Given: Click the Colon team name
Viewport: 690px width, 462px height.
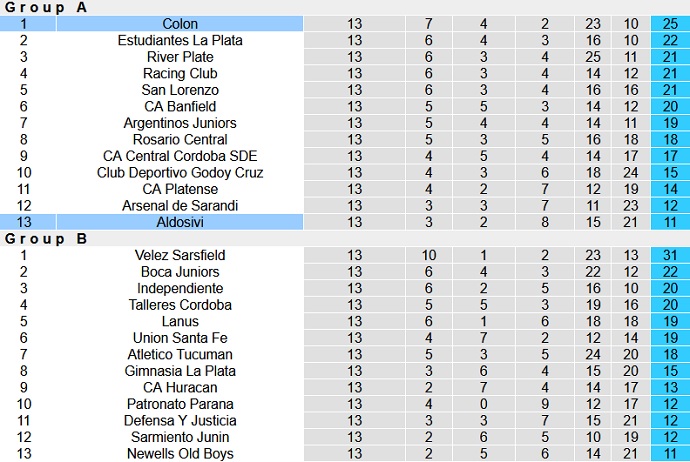Looking at the screenshot, I should click(180, 24).
